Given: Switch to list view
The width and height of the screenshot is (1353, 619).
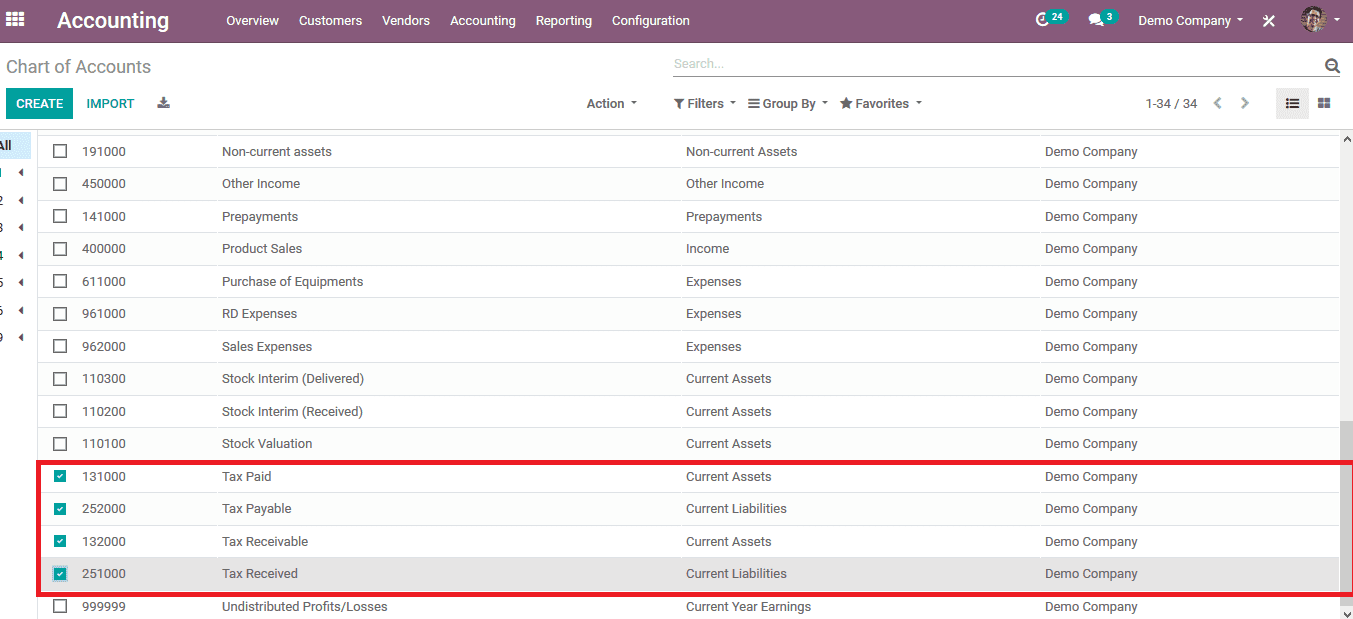Looking at the screenshot, I should (1292, 103).
